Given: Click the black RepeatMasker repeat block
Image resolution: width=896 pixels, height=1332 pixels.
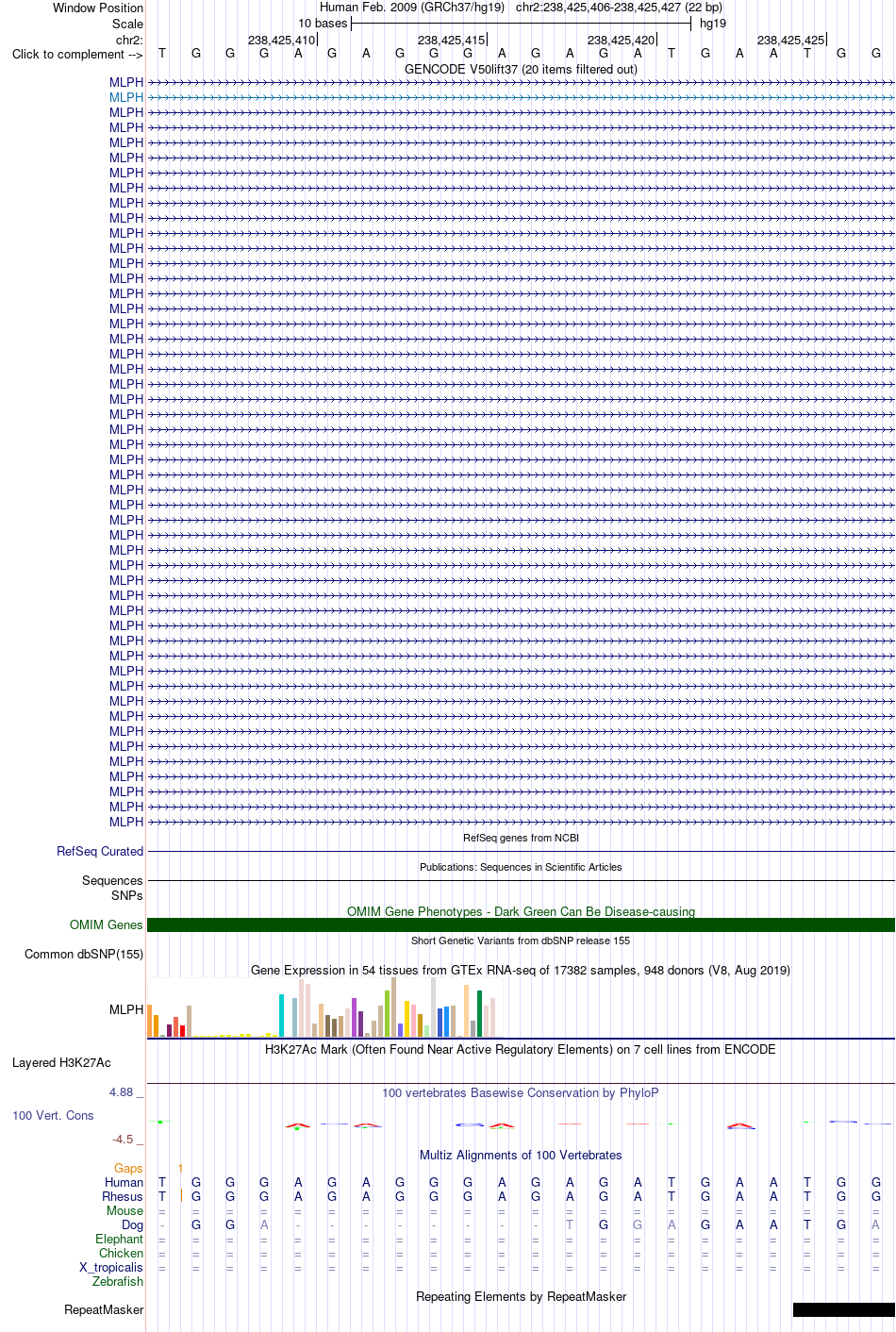Looking at the screenshot, I should pos(843,1309).
